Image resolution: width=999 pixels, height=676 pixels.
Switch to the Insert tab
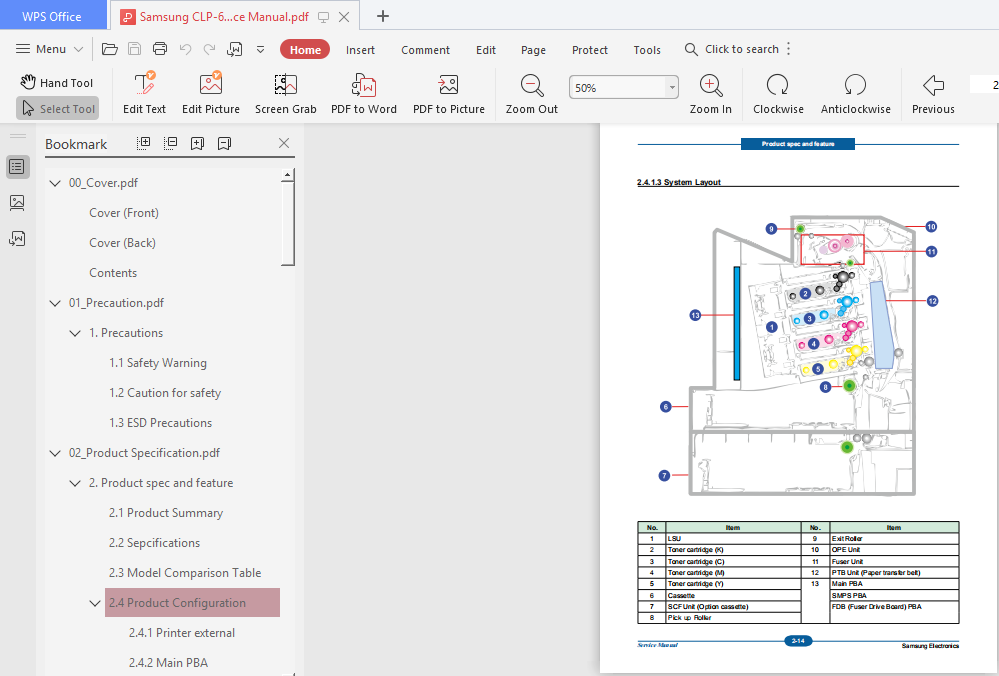point(360,50)
